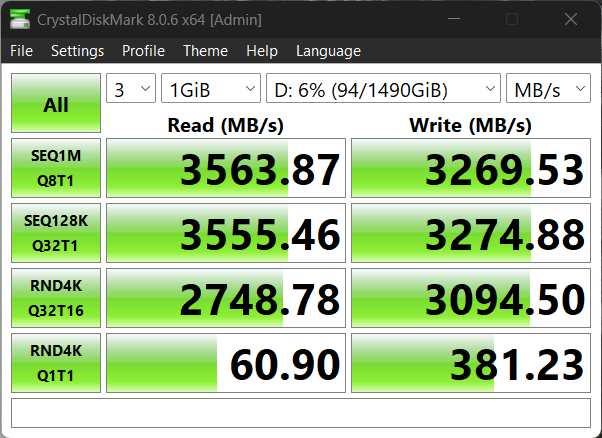The height and width of the screenshot is (438, 602).
Task: Start the RND4K Q1T1 test
Action: [56, 363]
